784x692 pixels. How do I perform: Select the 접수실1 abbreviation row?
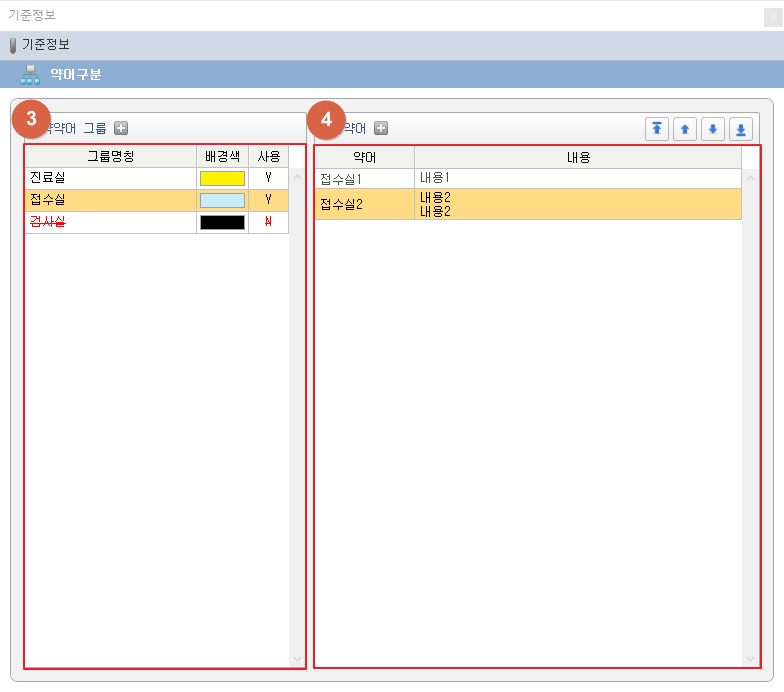pyautogui.click(x=364, y=178)
